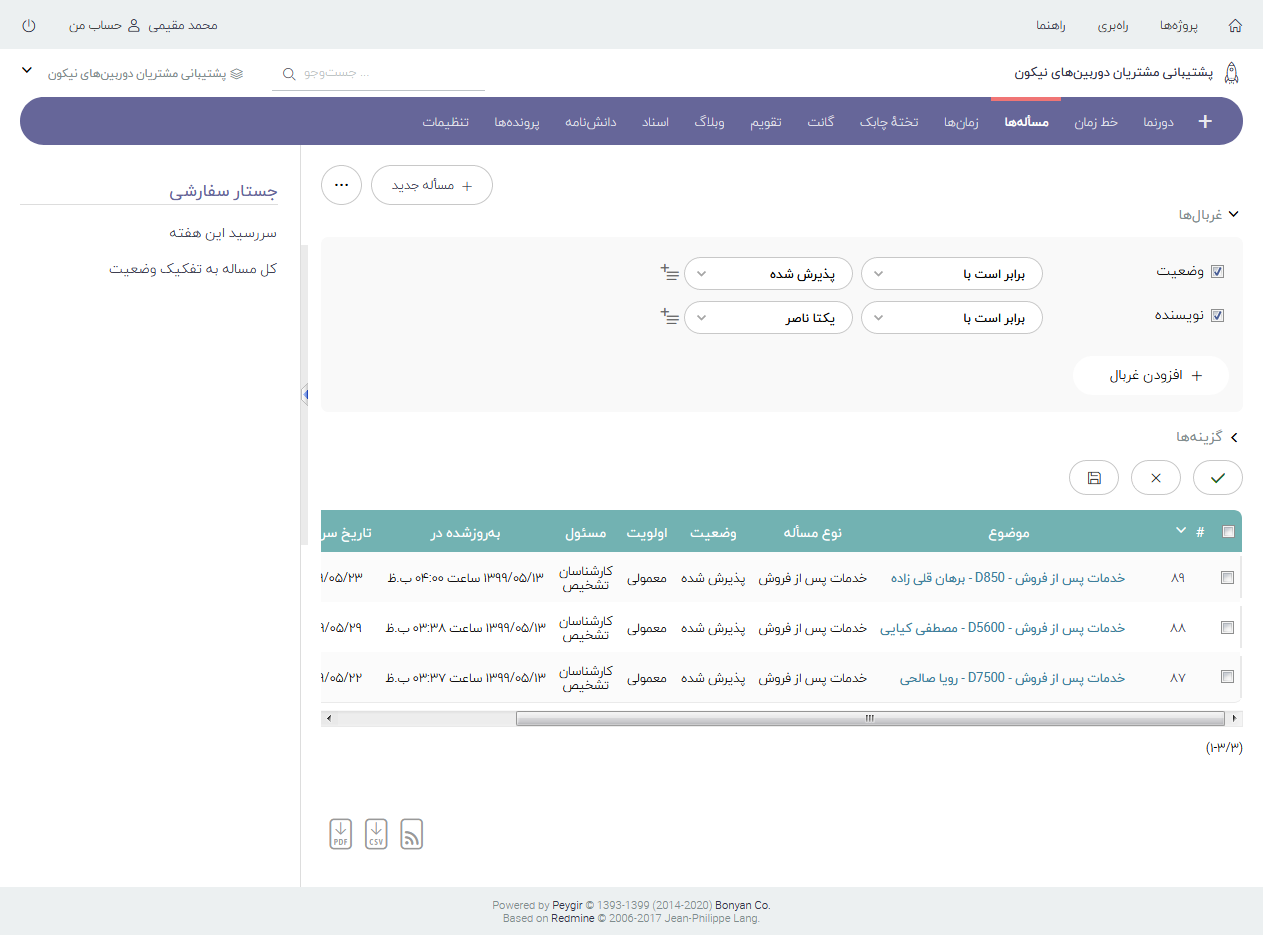Image resolution: width=1263 pixels, height=935 pixels.
Task: Switch to the خط زمان tab
Action: 1096,121
